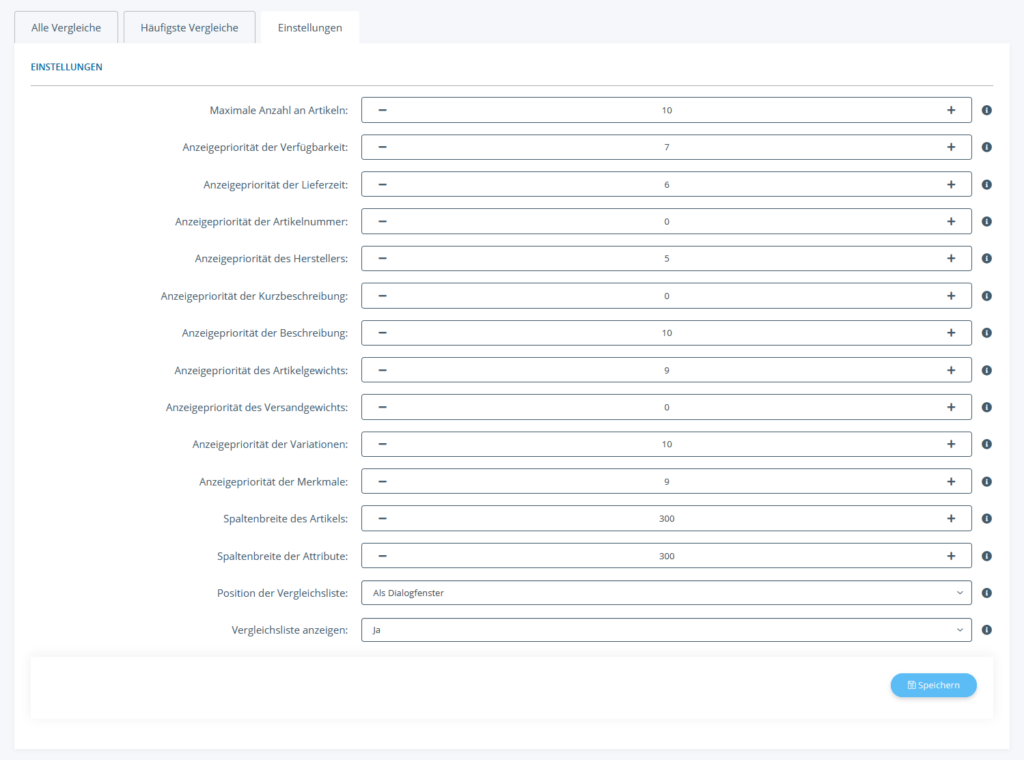The width and height of the screenshot is (1024, 760).
Task: Click the Anzeigepriorität der Variationen value field
Action: pos(666,444)
